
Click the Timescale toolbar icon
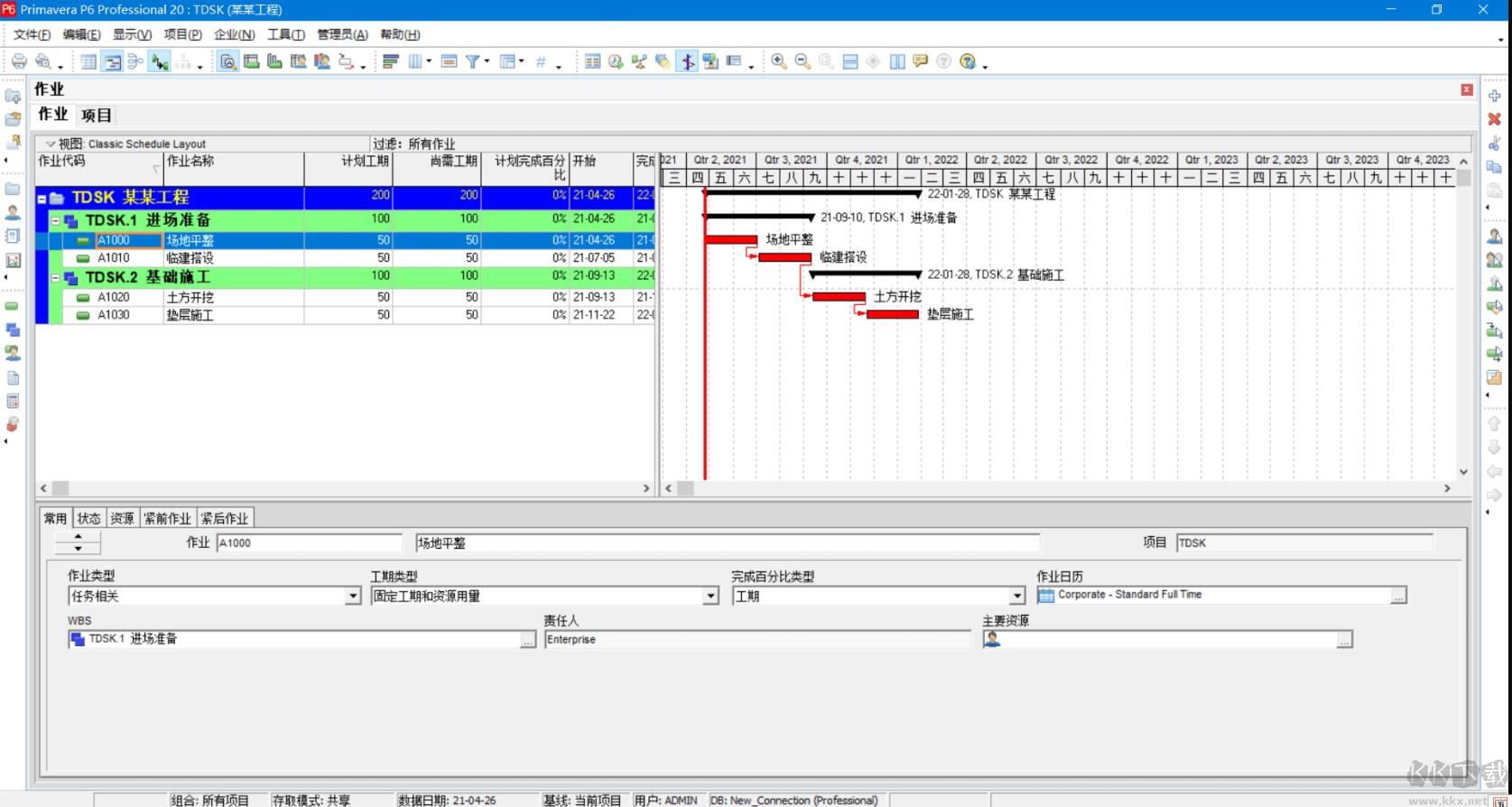[449, 61]
